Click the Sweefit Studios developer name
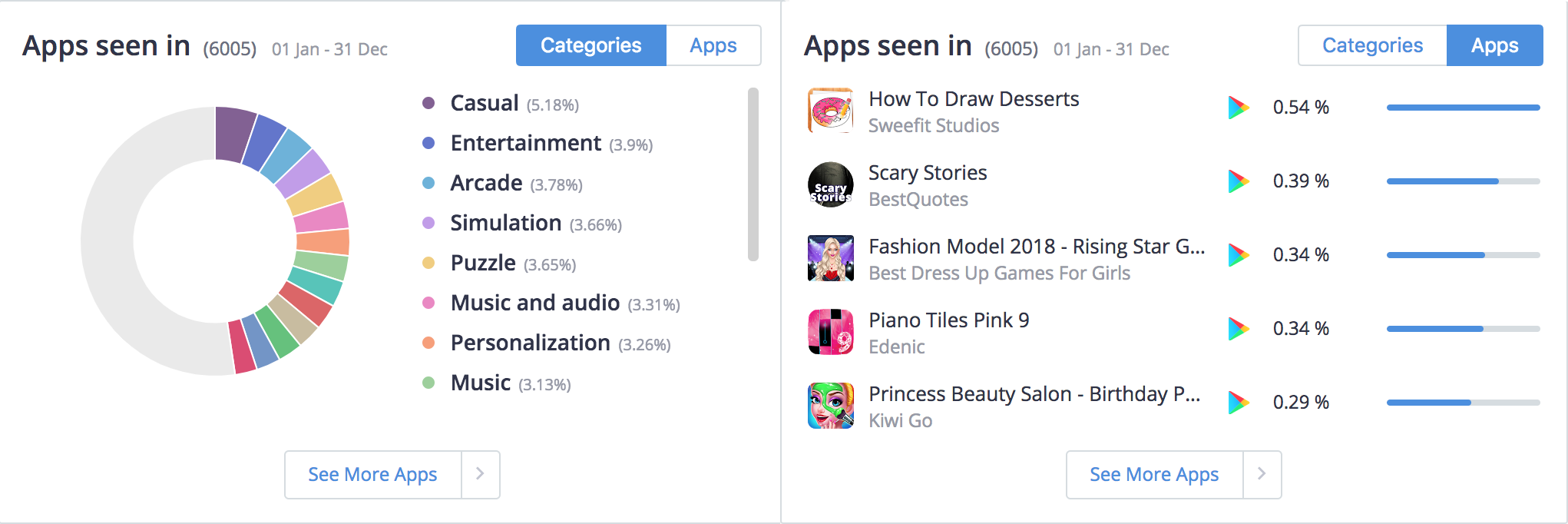Viewport: 1568px width, 524px height. tap(934, 125)
